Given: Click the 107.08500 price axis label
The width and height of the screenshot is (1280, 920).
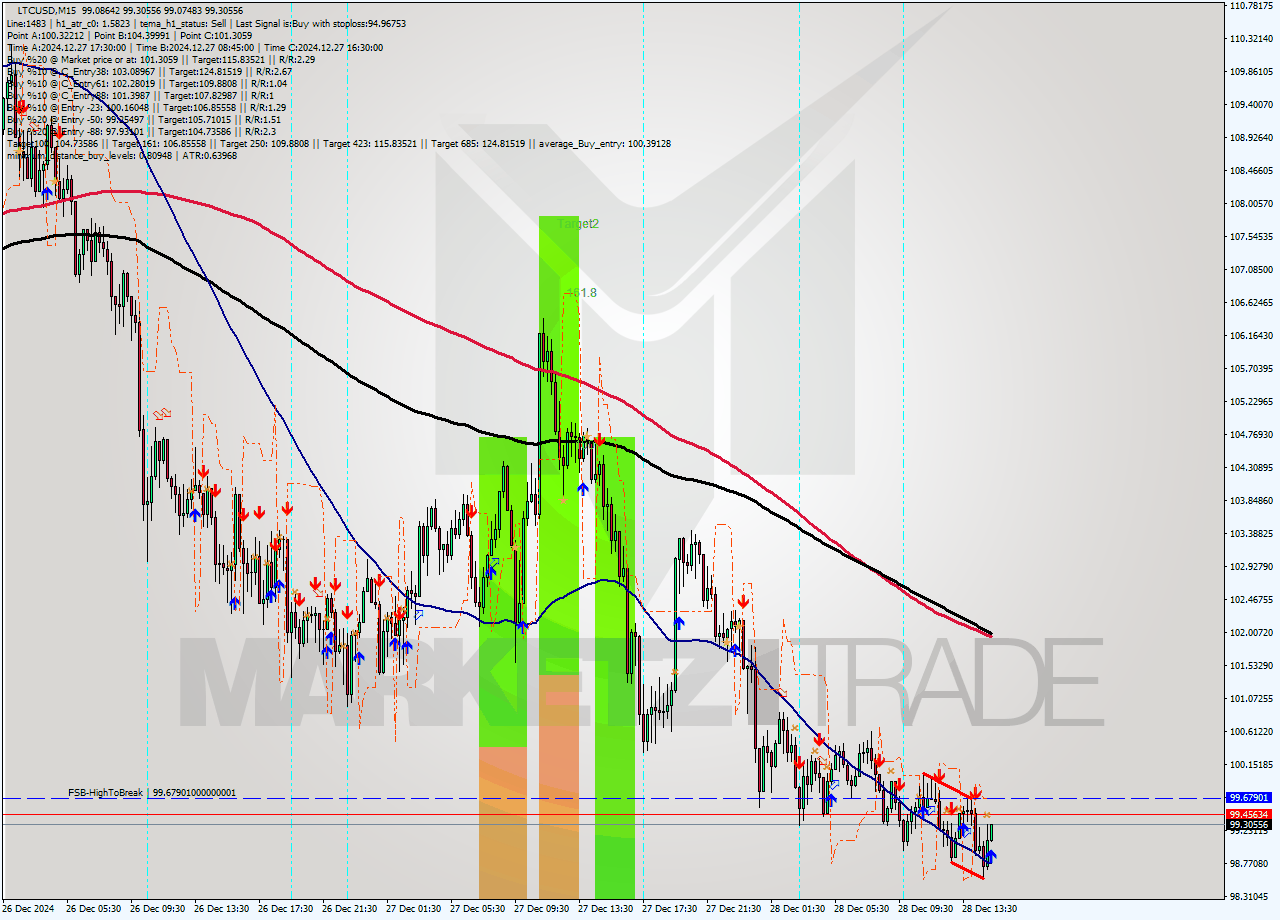Looking at the screenshot, I should pyautogui.click(x=1251, y=269).
